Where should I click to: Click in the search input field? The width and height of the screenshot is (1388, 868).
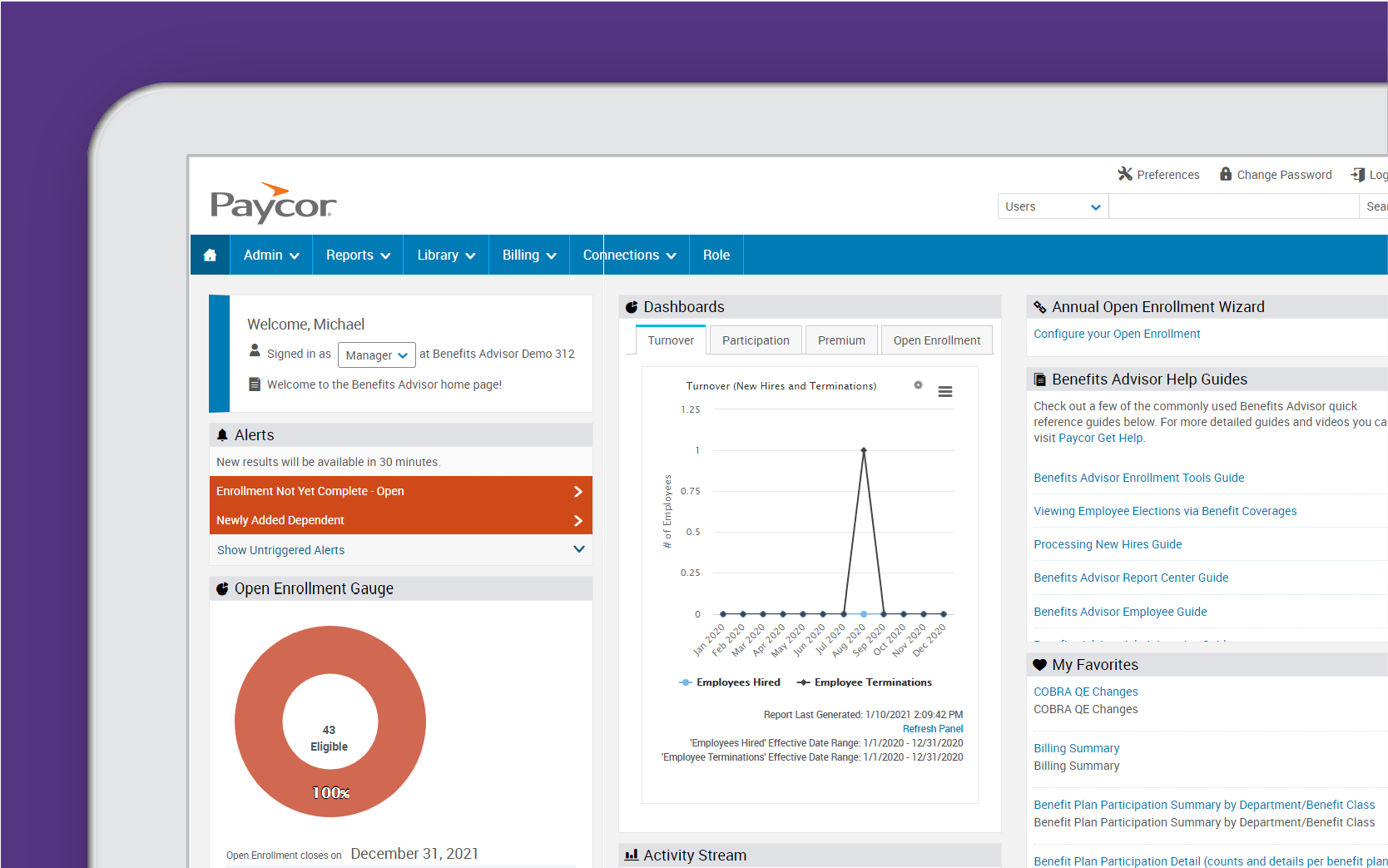click(1233, 206)
